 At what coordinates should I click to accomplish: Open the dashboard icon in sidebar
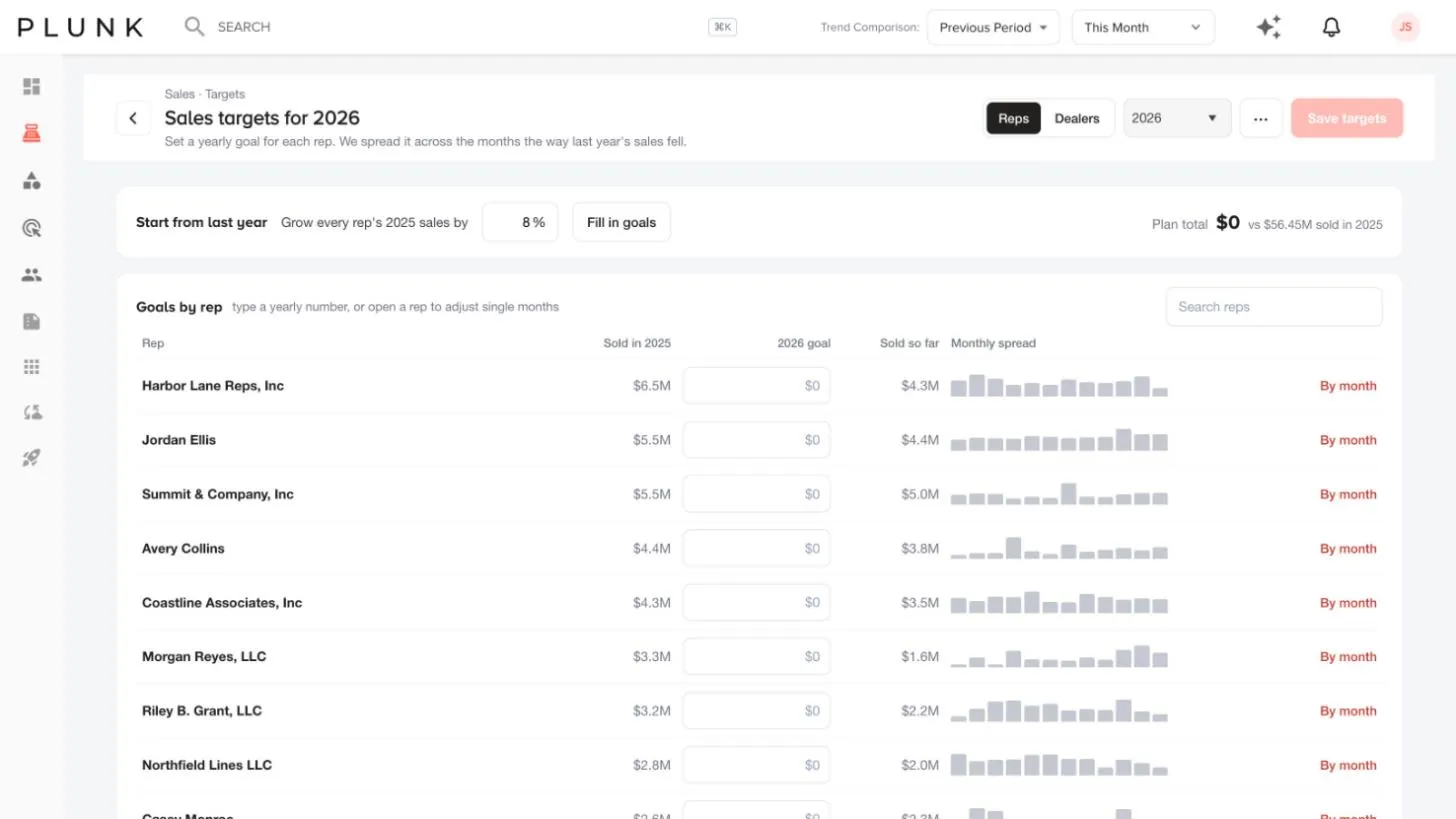pos(31,87)
